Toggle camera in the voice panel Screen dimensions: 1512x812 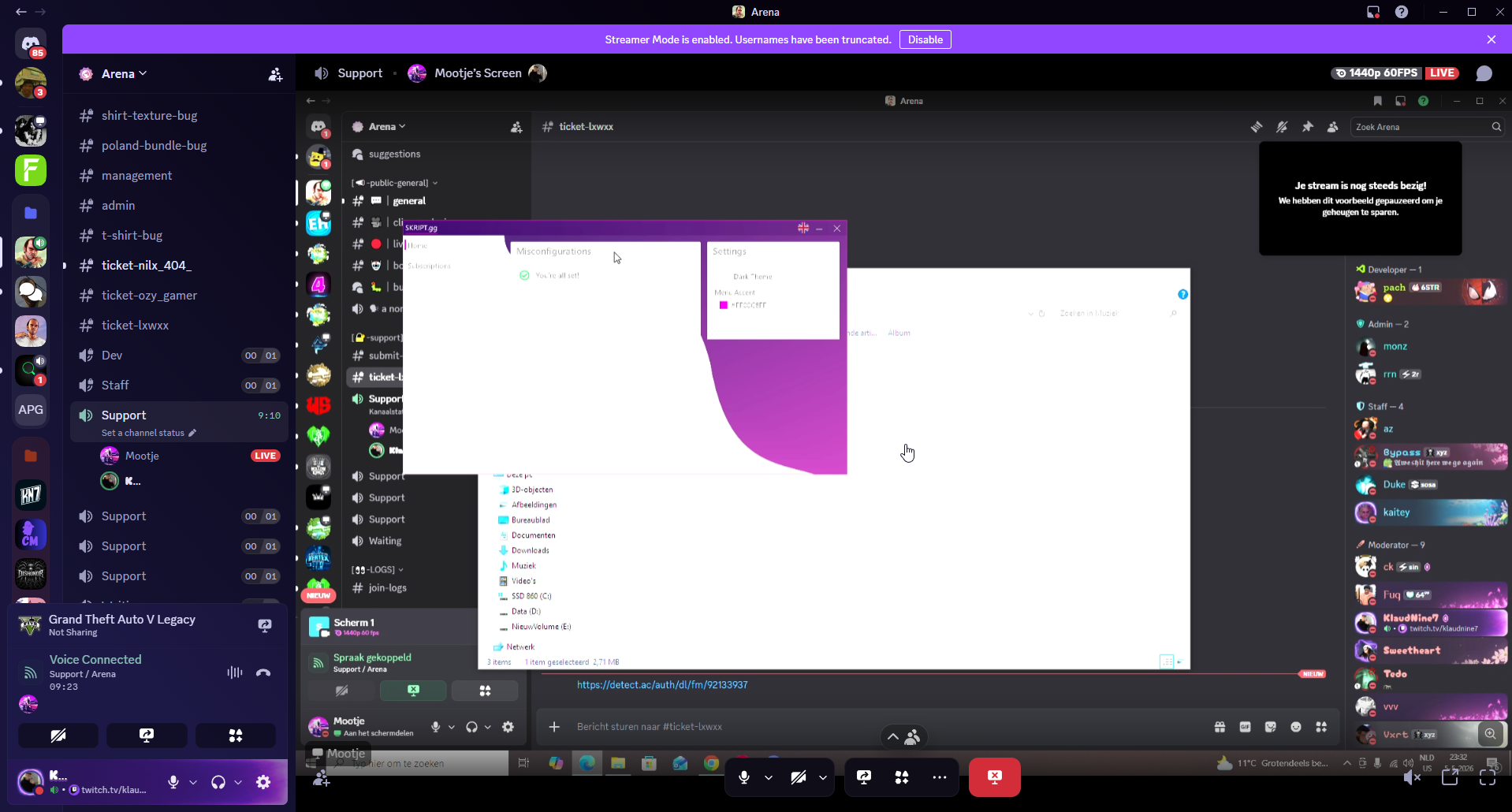click(x=58, y=736)
